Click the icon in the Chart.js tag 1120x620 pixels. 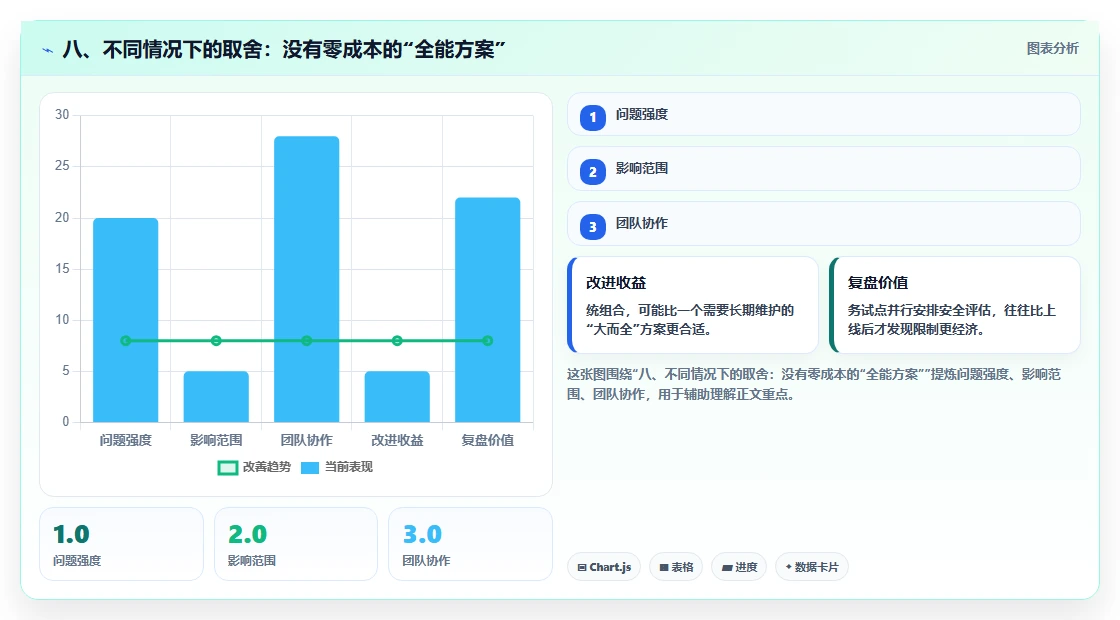582,567
